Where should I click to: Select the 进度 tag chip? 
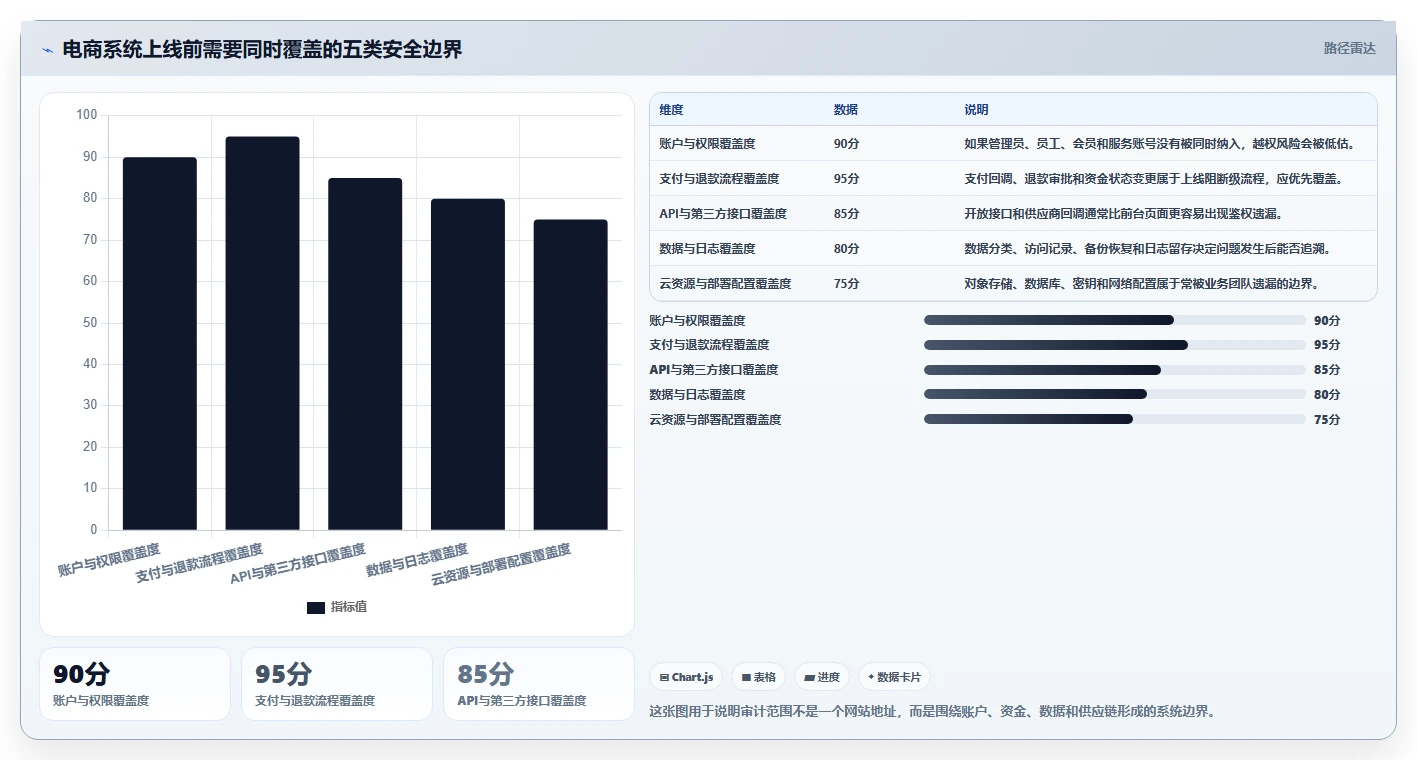click(822, 677)
